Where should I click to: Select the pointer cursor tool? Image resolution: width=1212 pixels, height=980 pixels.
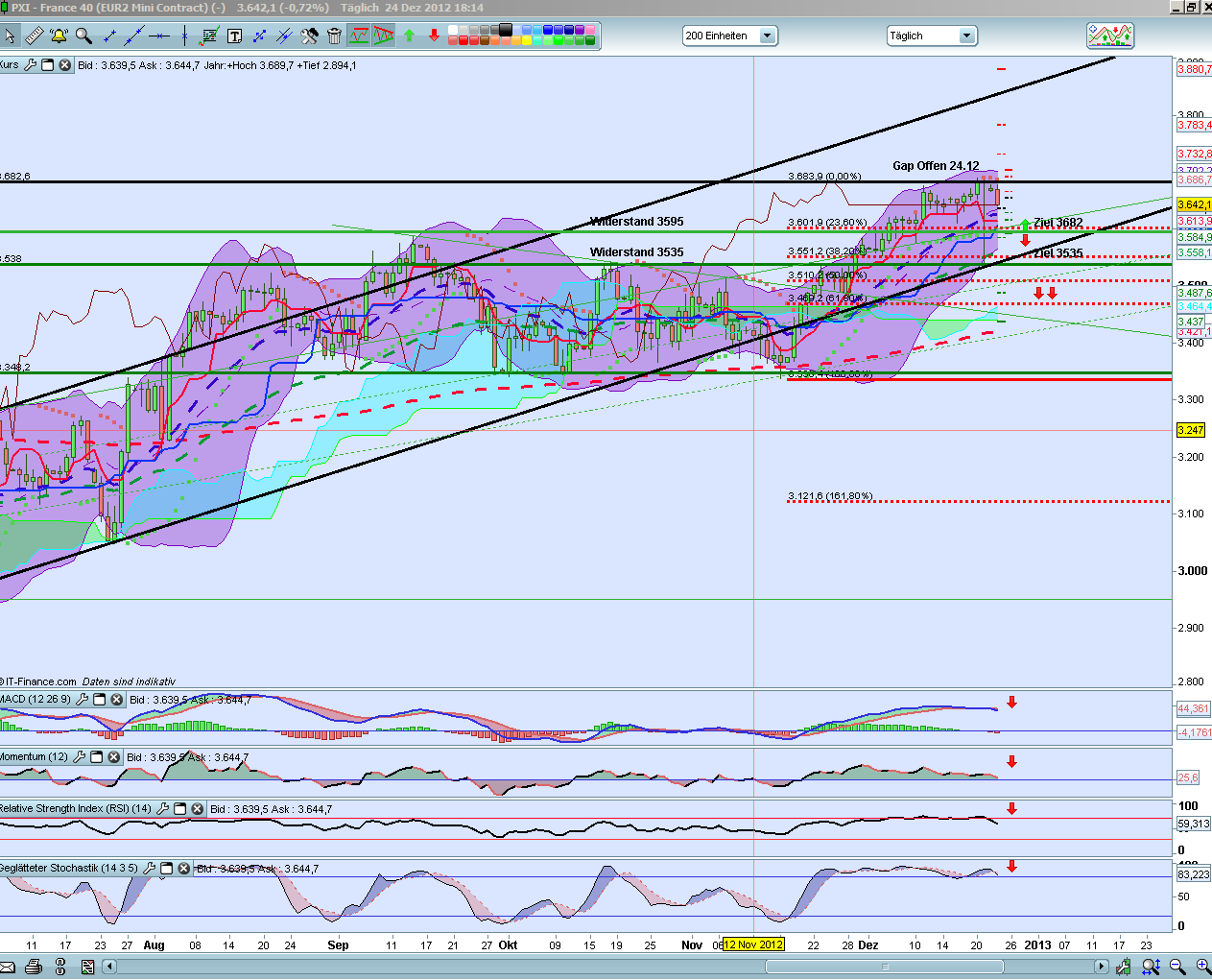coord(11,36)
